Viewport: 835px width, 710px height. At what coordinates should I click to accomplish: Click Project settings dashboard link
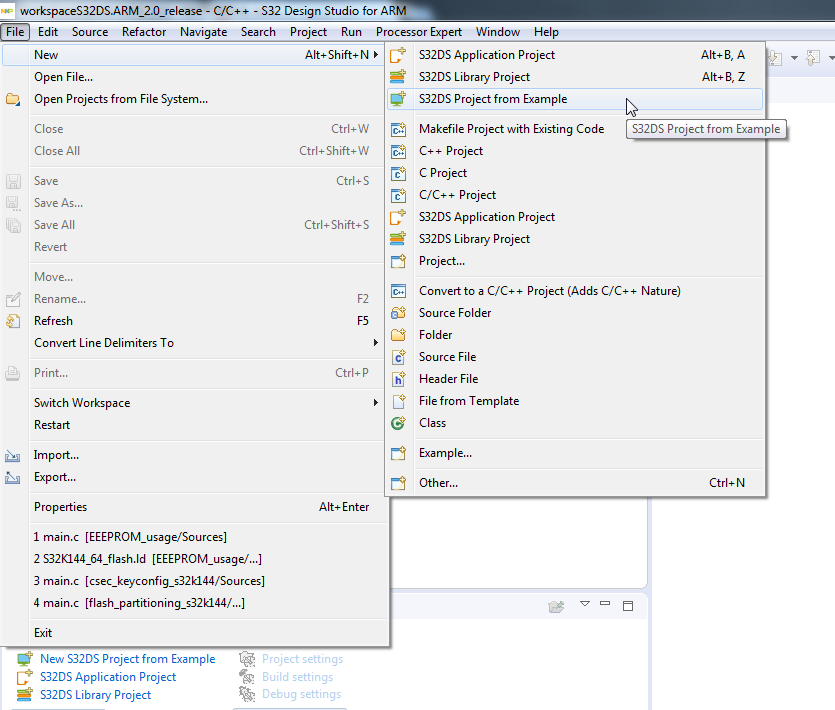[x=302, y=659]
